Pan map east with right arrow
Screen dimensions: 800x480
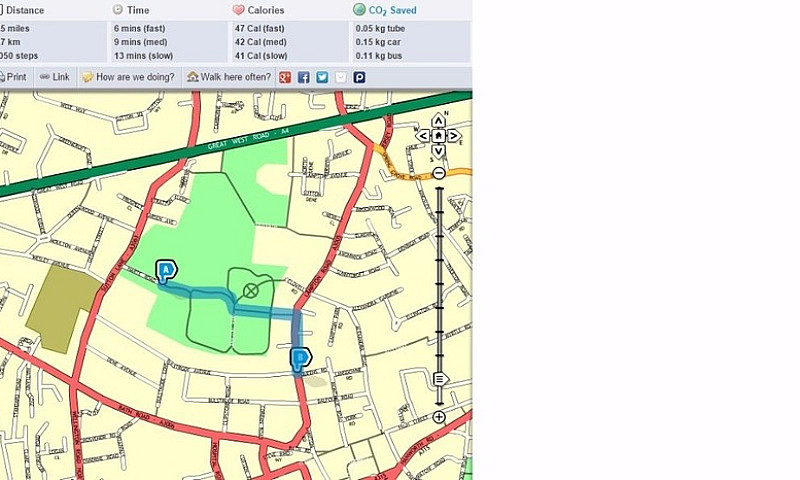coord(454,136)
